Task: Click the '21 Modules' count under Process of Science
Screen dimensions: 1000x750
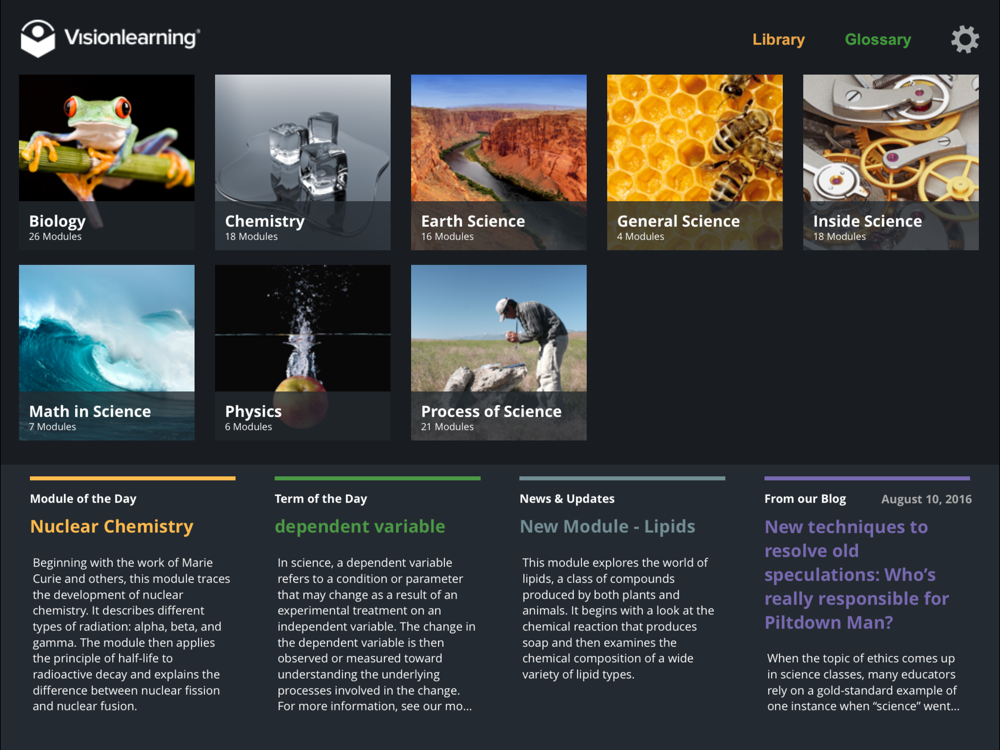Action: tap(447, 427)
